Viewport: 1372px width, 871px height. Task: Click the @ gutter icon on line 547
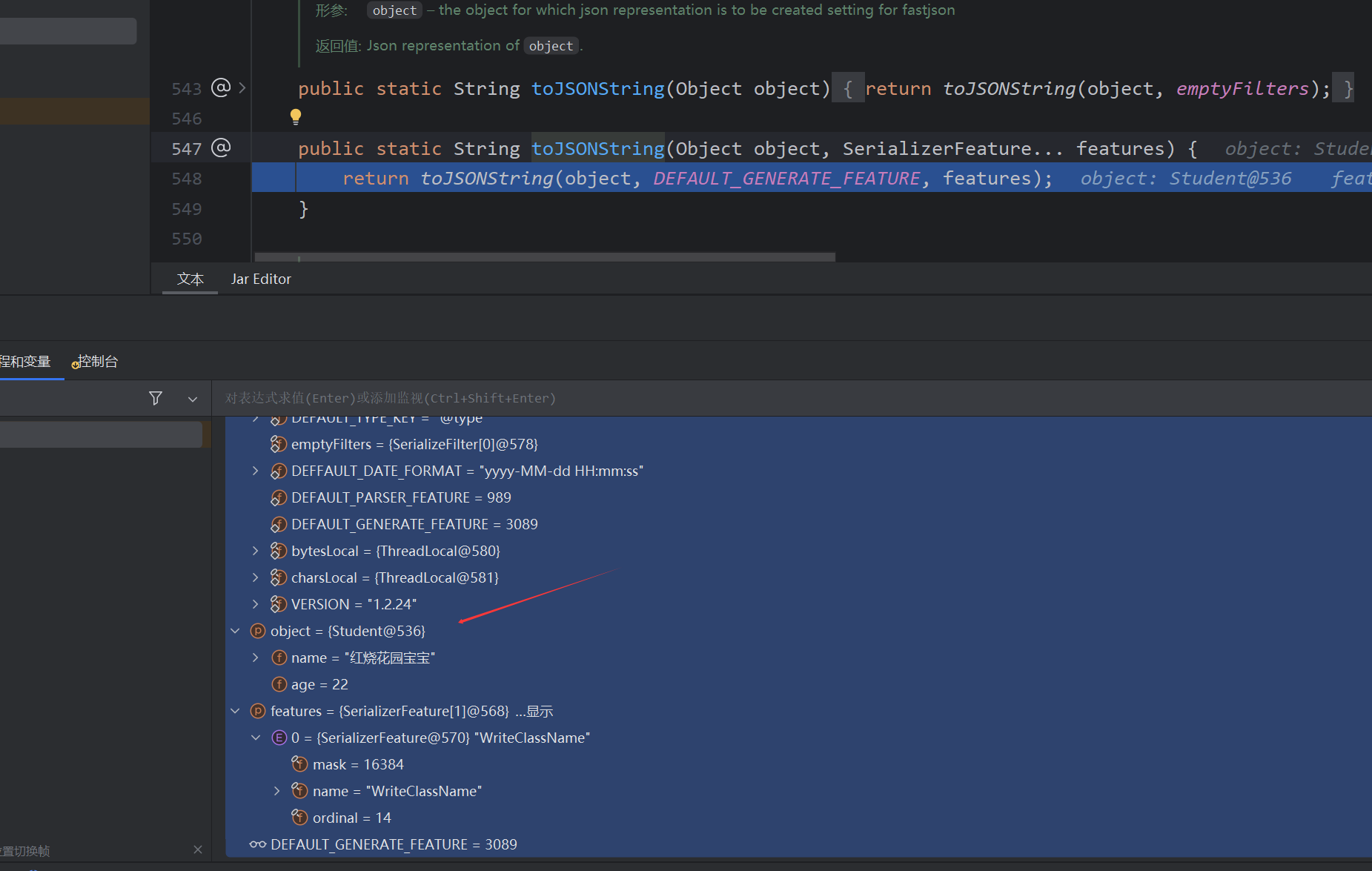[x=221, y=148]
